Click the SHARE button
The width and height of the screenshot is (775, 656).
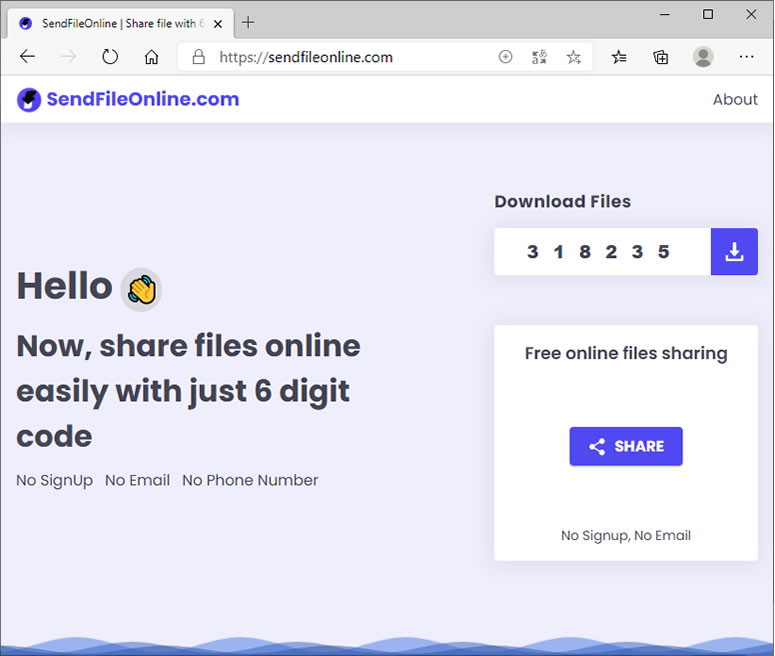click(x=626, y=446)
